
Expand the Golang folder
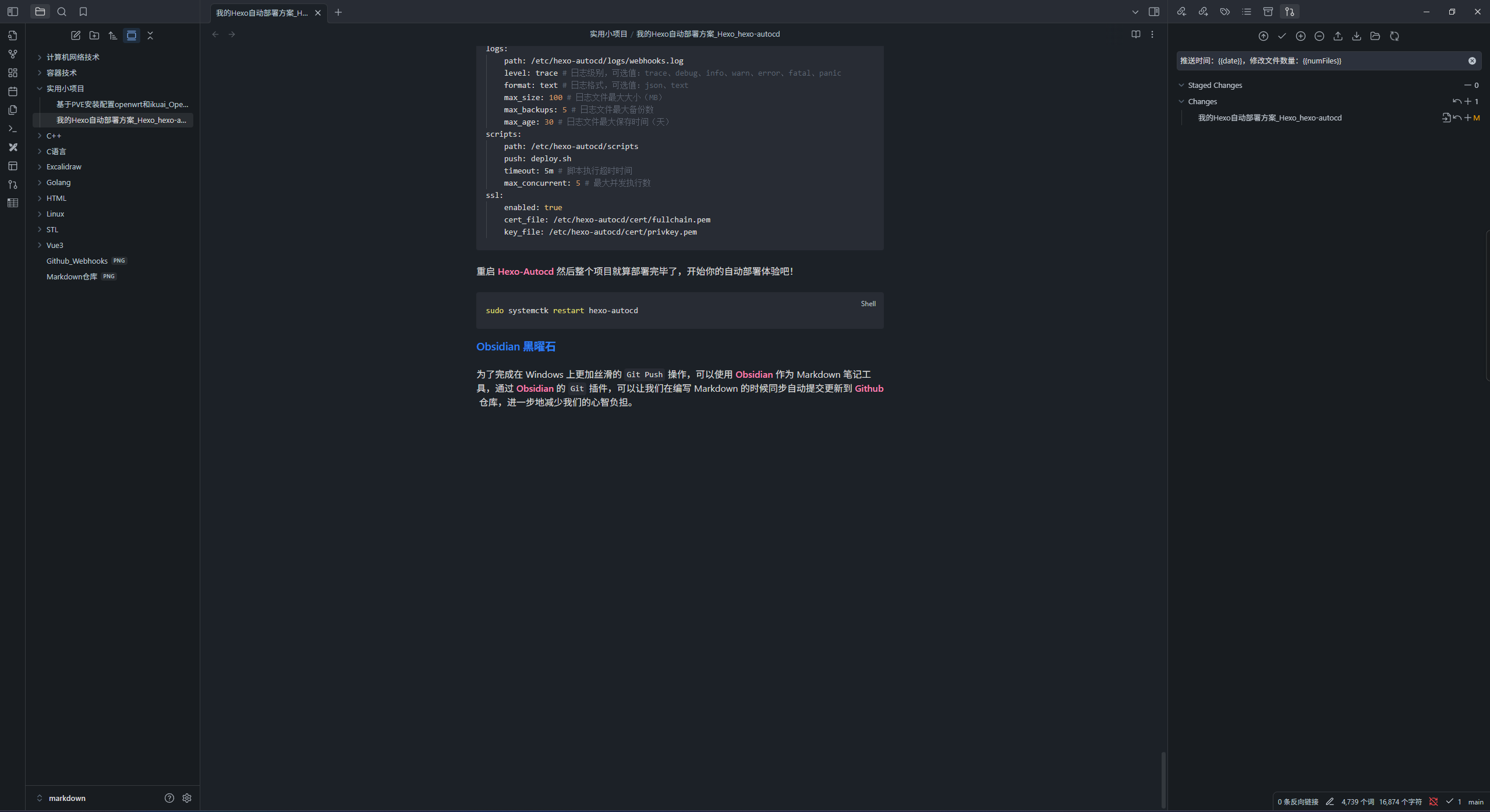click(x=58, y=182)
